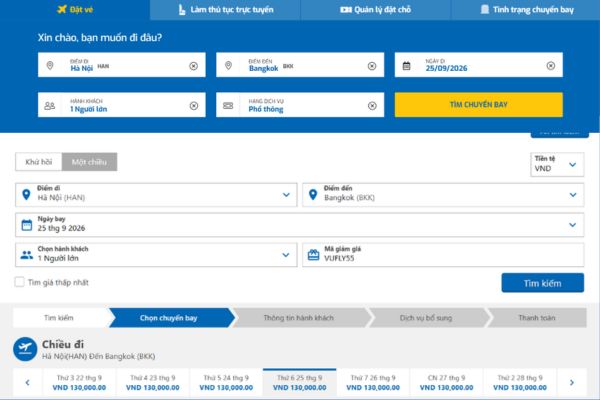Expand Ngày bay date dropdown arrow
This screenshot has width=600, height=400.
[x=572, y=225]
